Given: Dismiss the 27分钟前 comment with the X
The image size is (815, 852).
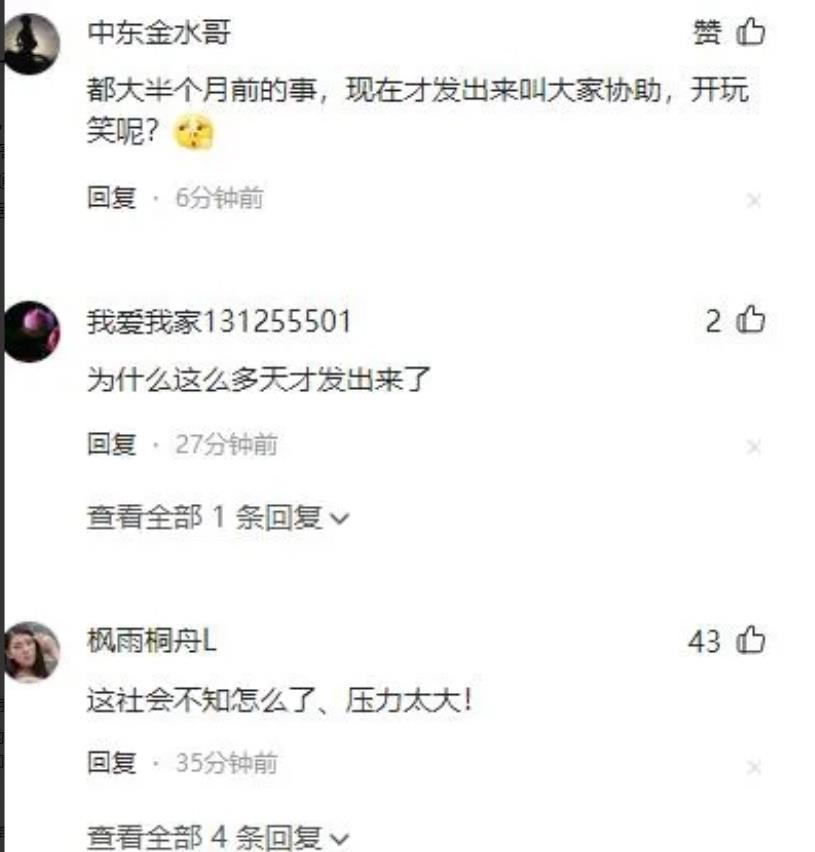Looking at the screenshot, I should pos(754,447).
